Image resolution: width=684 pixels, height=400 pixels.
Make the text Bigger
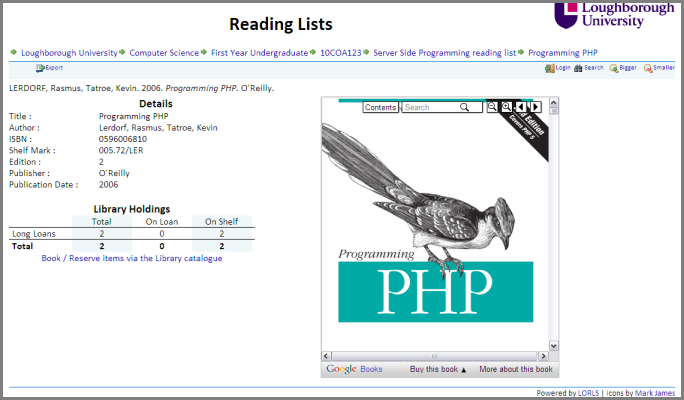pyautogui.click(x=615, y=68)
